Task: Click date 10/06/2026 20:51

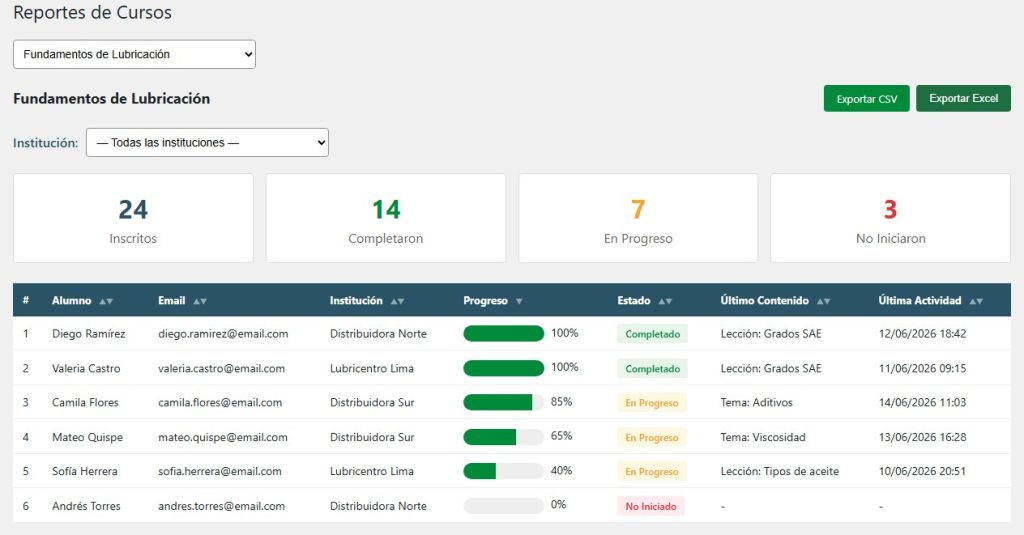Action: (x=922, y=471)
